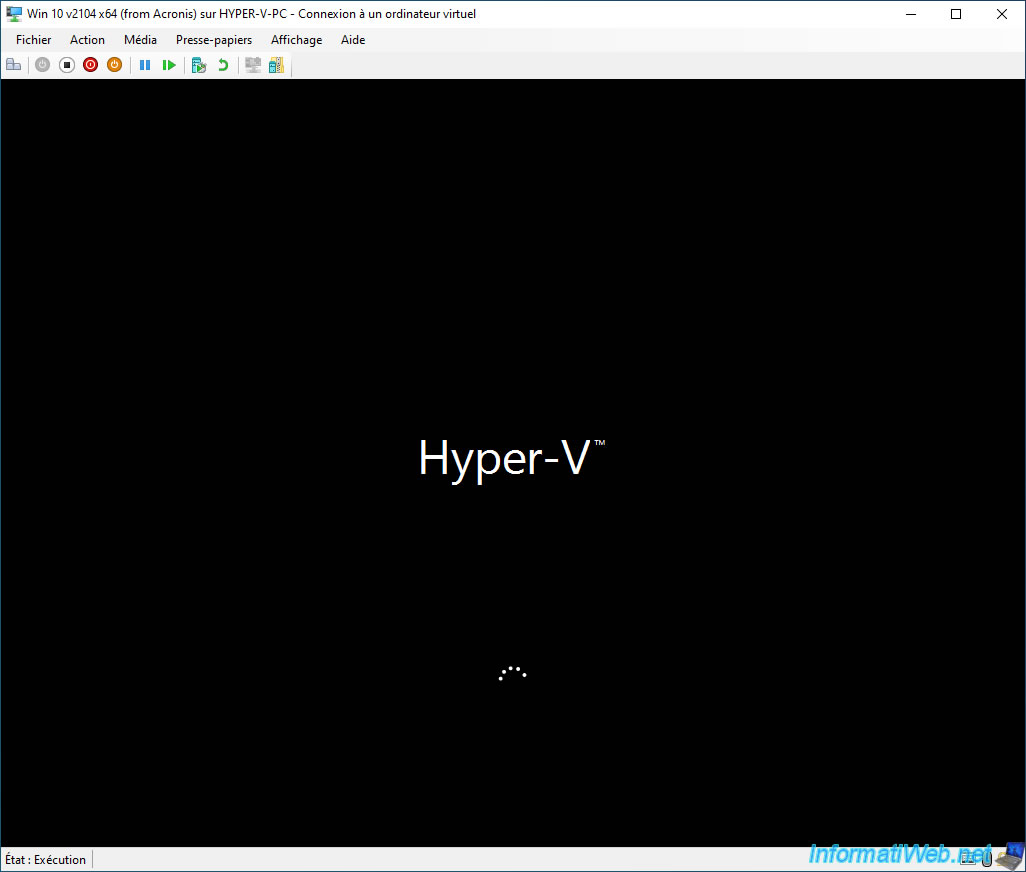Image resolution: width=1026 pixels, height=872 pixels.
Task: Click the État : Exécution status text
Action: coord(45,860)
